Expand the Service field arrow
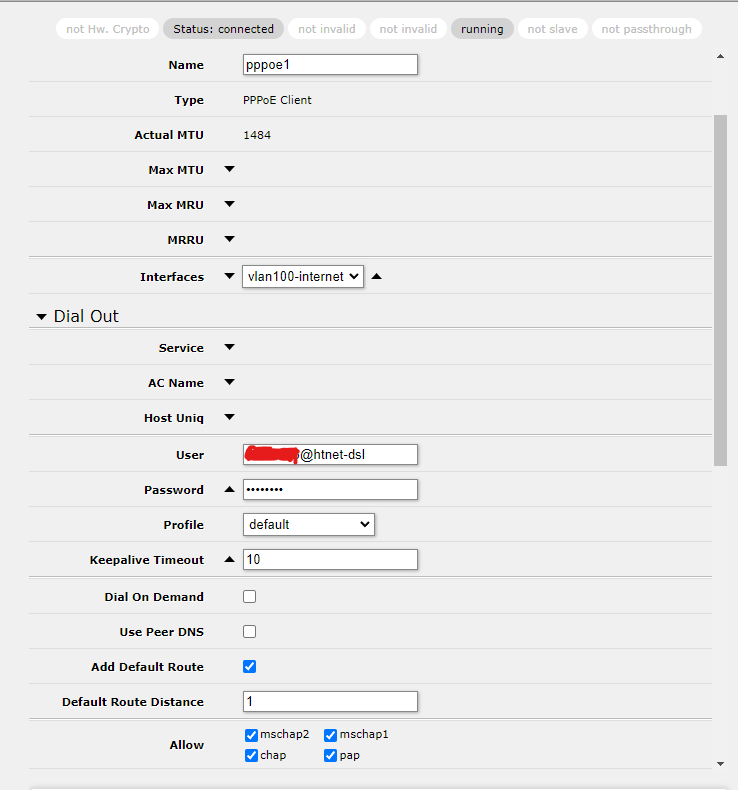Image resolution: width=738 pixels, height=790 pixels. pyautogui.click(x=229, y=348)
